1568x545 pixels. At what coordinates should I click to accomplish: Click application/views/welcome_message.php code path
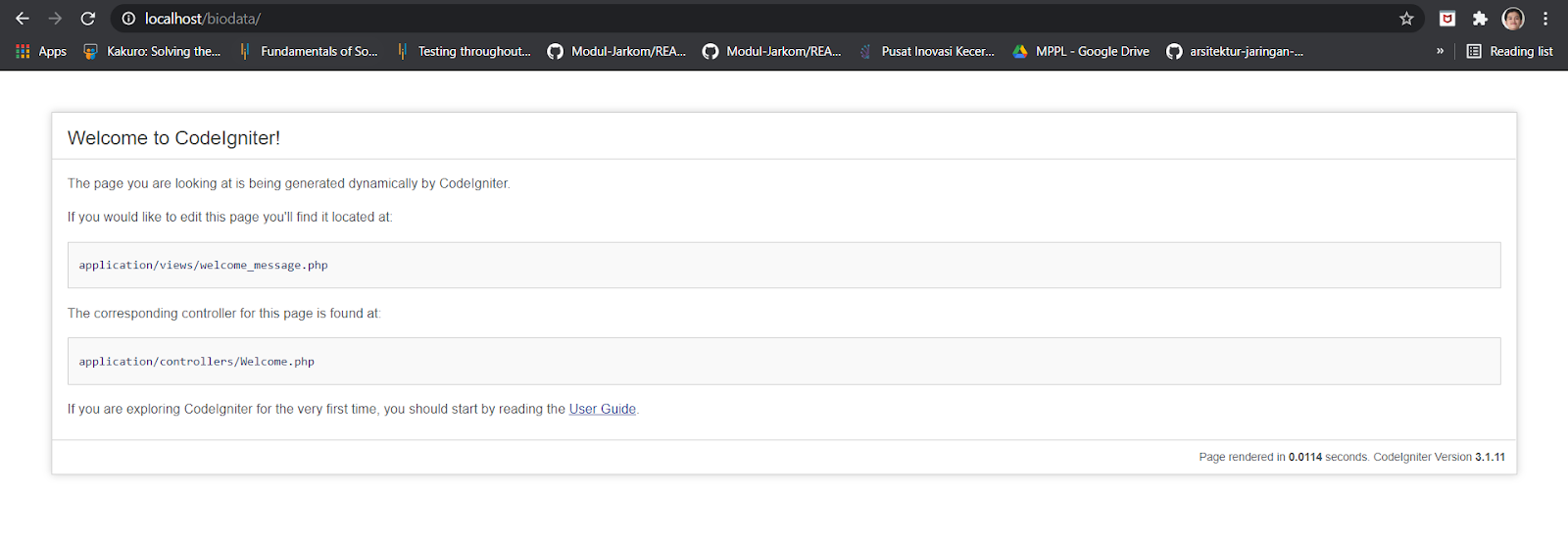[x=204, y=266]
